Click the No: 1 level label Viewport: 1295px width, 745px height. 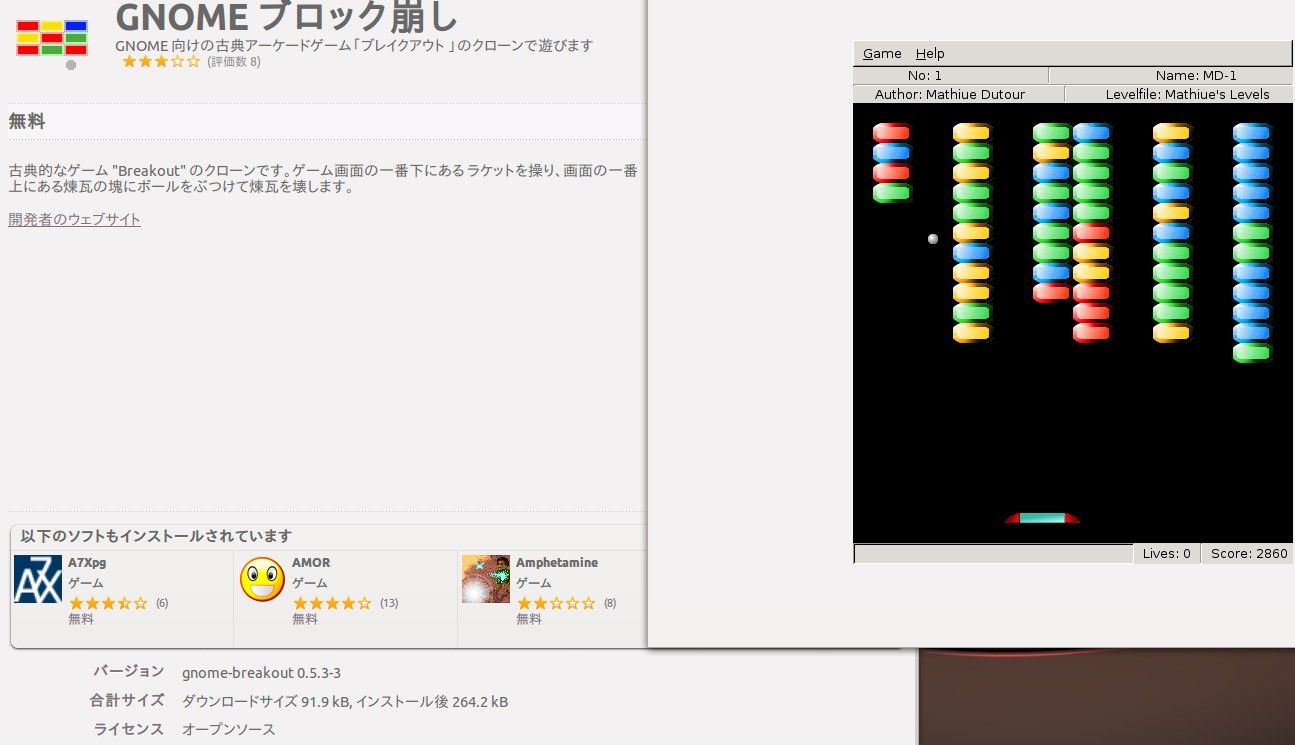click(925, 76)
